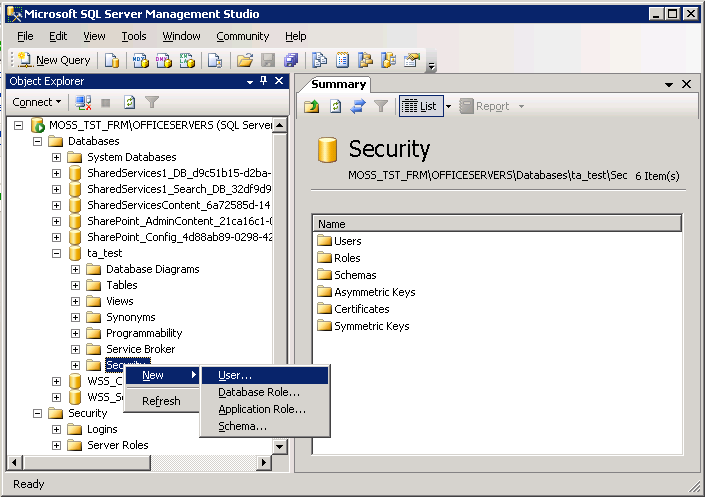Close the Summary tab
705x497 pixels.
pyautogui.click(x=686, y=84)
